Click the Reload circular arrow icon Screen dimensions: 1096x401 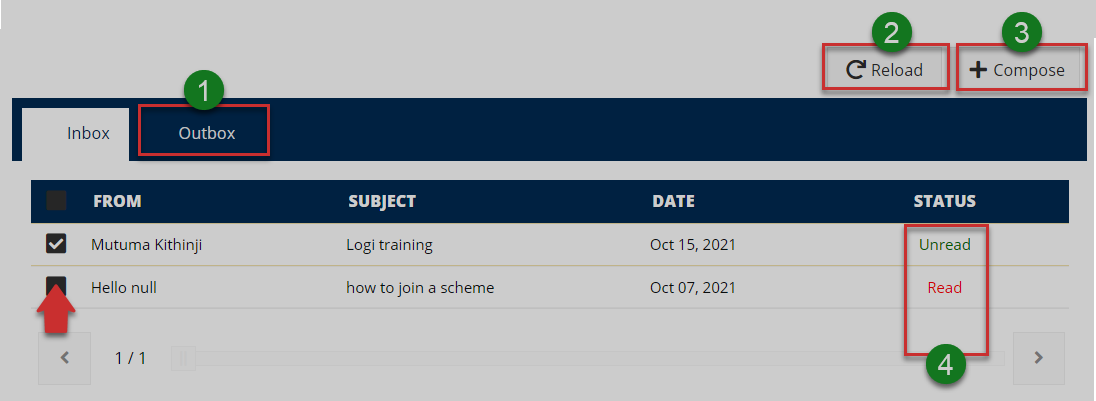tap(855, 70)
